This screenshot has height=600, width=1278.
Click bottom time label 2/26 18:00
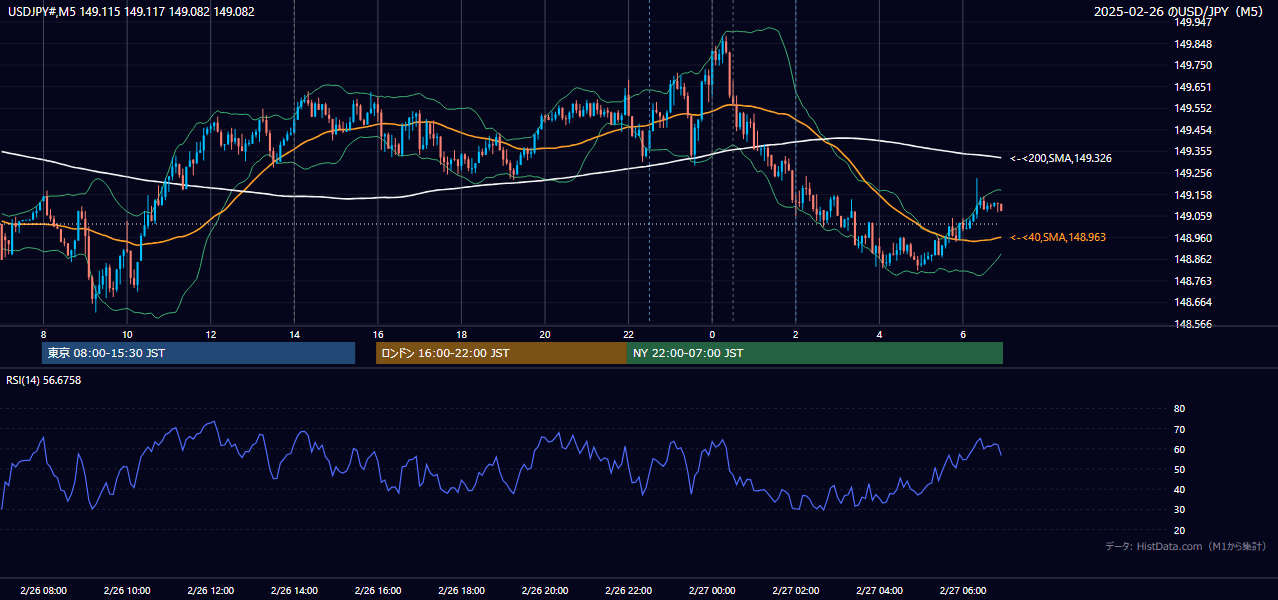461,591
